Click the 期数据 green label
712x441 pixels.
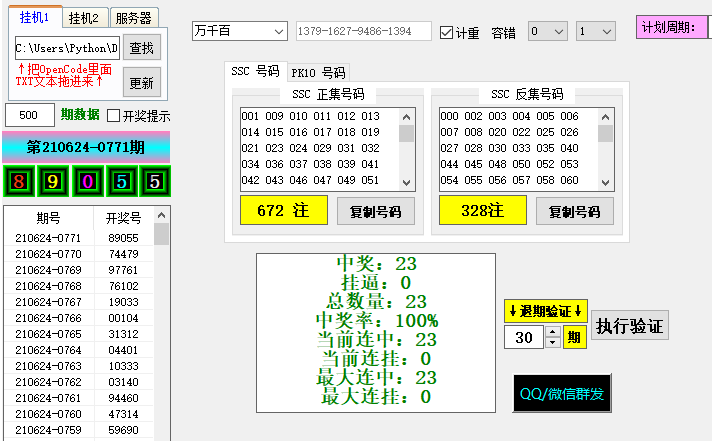tap(80, 114)
